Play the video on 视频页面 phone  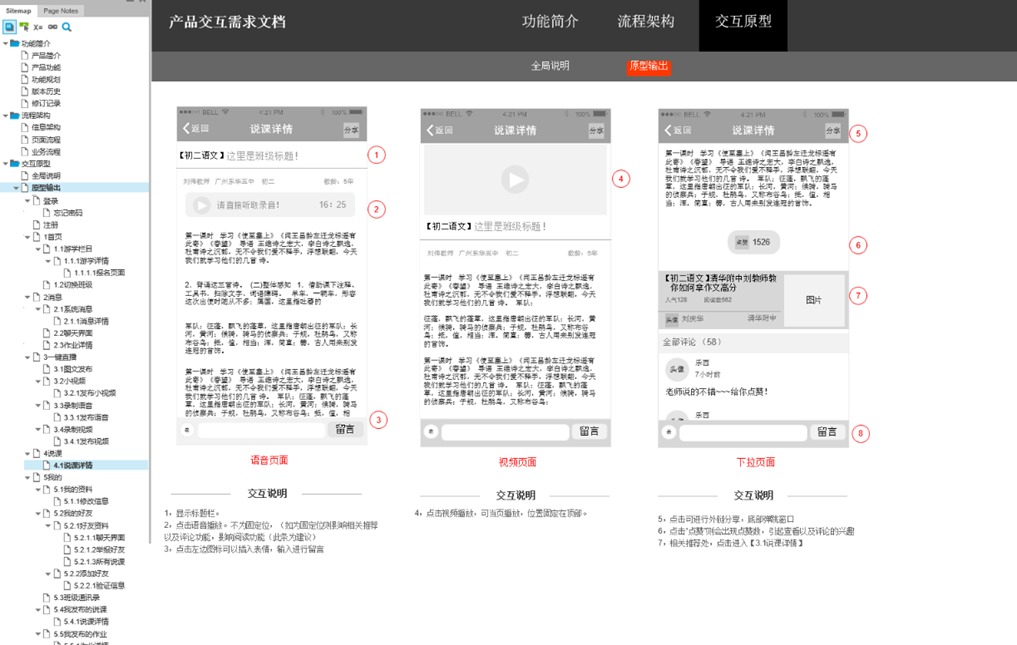pyautogui.click(x=515, y=180)
